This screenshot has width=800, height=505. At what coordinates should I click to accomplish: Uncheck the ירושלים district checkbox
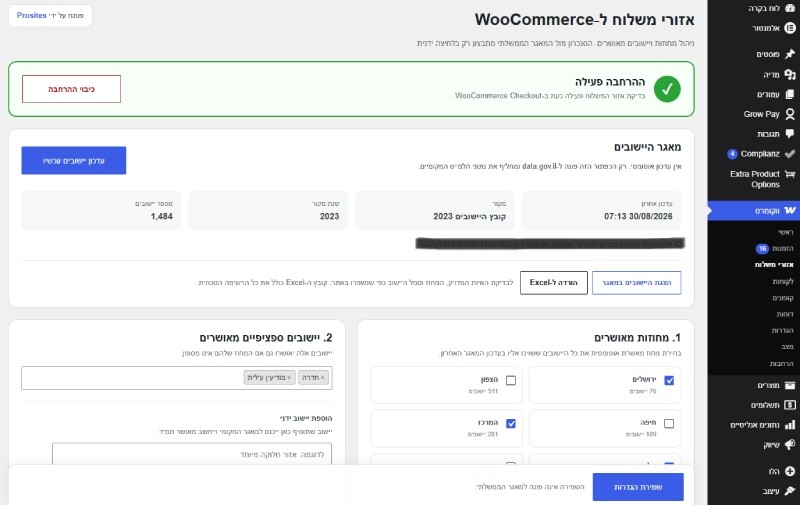669,381
